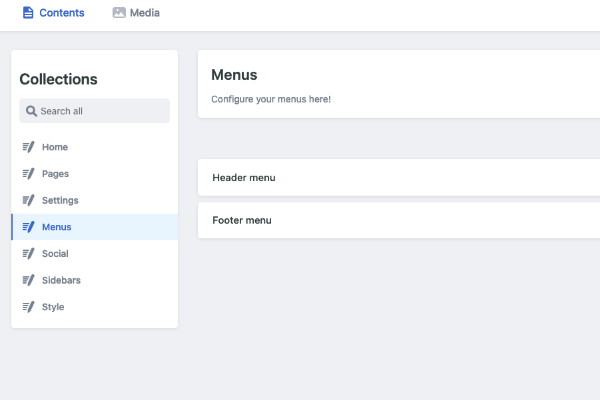Select the Home collection label
The image size is (600, 400).
(55, 147)
